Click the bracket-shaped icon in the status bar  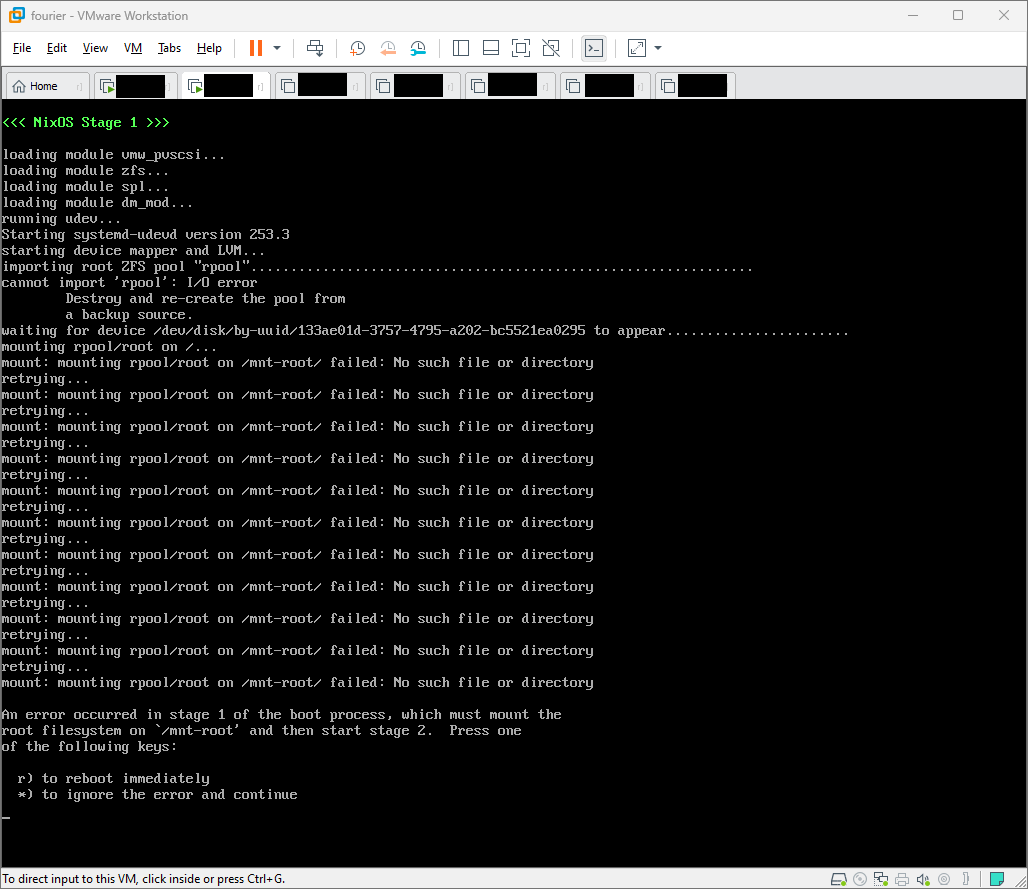965,879
